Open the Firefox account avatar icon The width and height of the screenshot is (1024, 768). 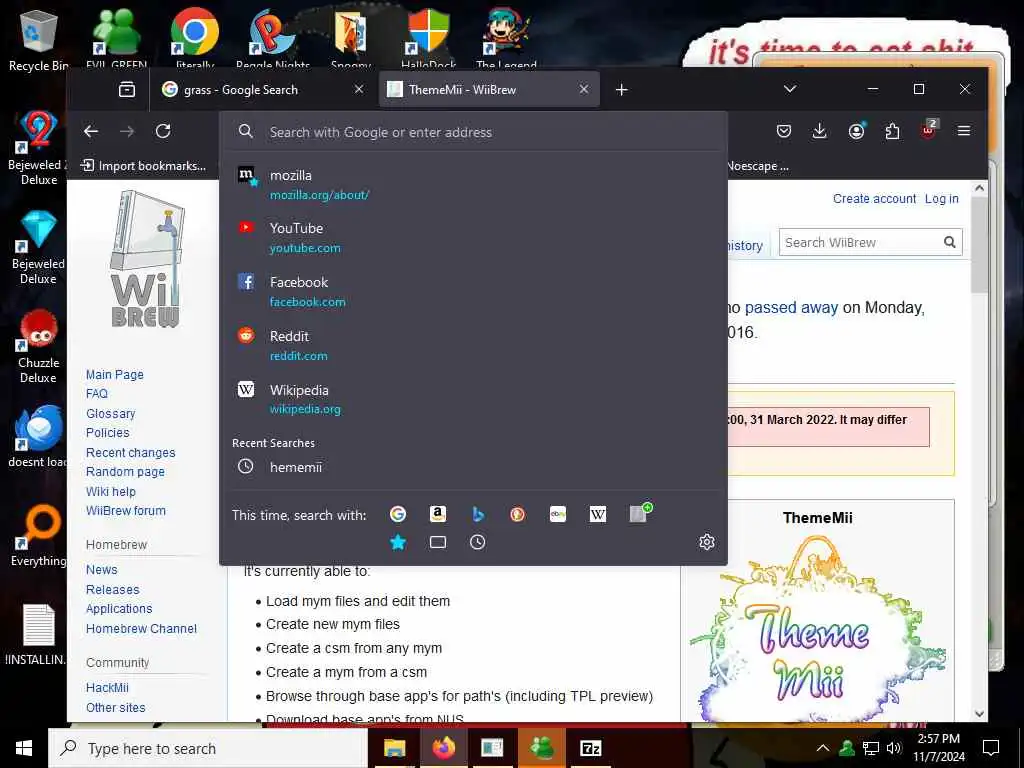pyautogui.click(x=856, y=131)
